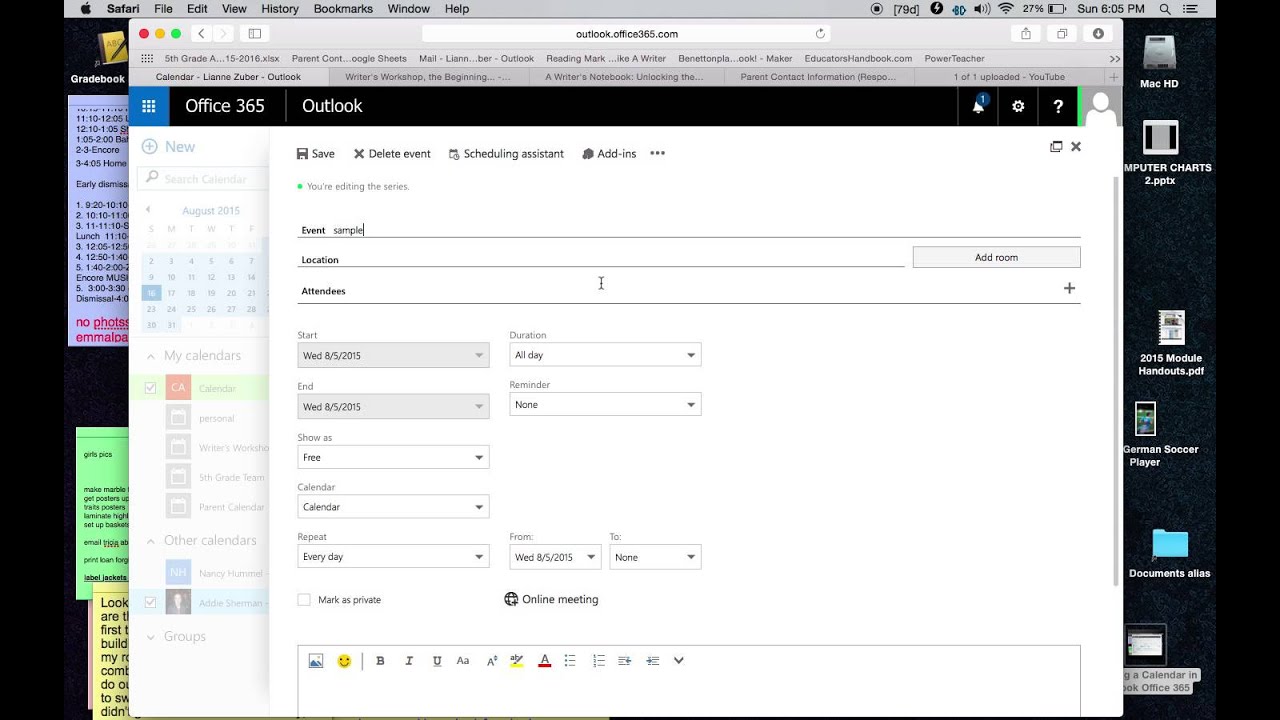Open the emoji smiley picker
1280x720 pixels.
344,661
